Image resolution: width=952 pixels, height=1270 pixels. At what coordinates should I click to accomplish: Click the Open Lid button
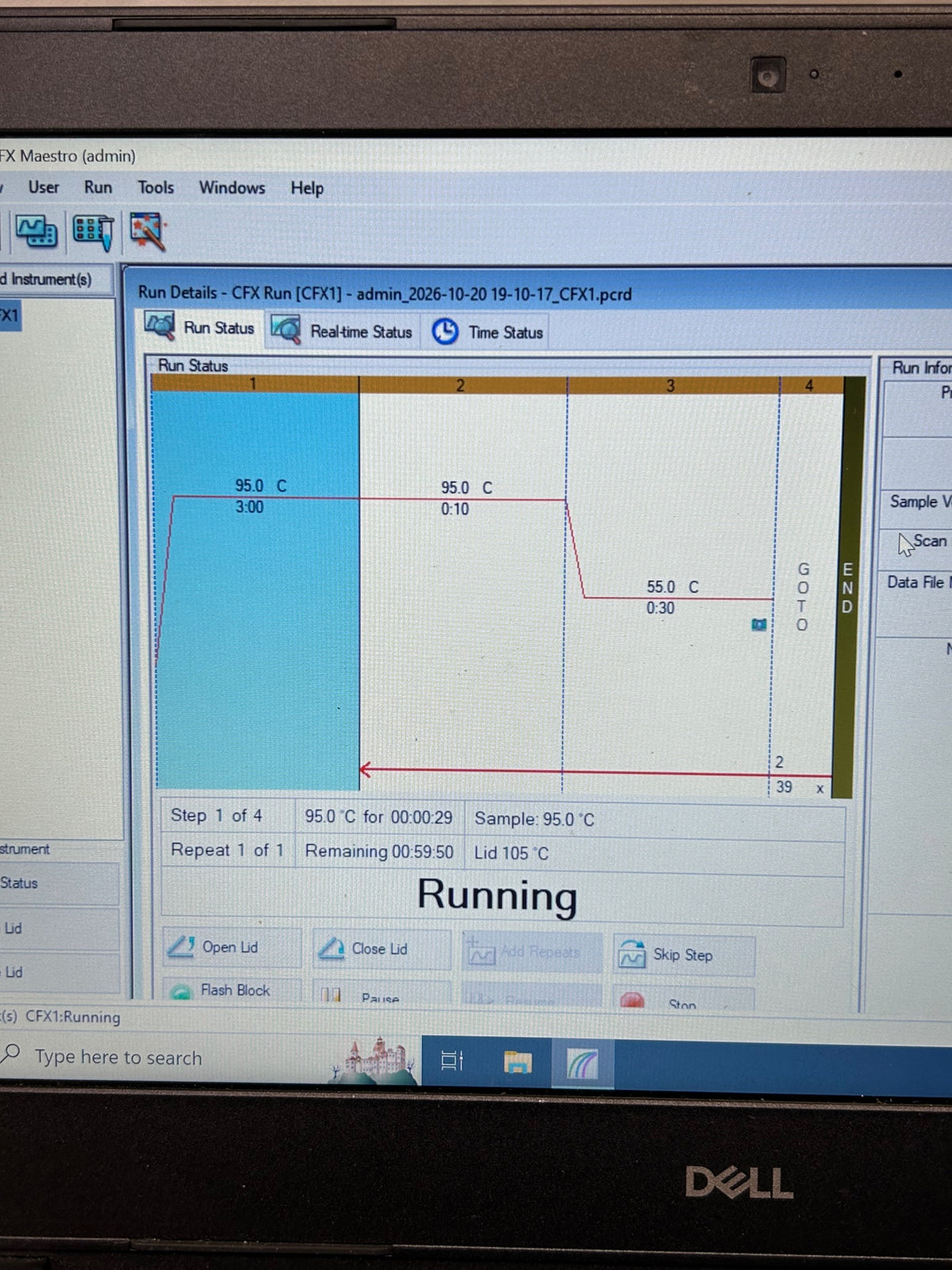click(232, 947)
